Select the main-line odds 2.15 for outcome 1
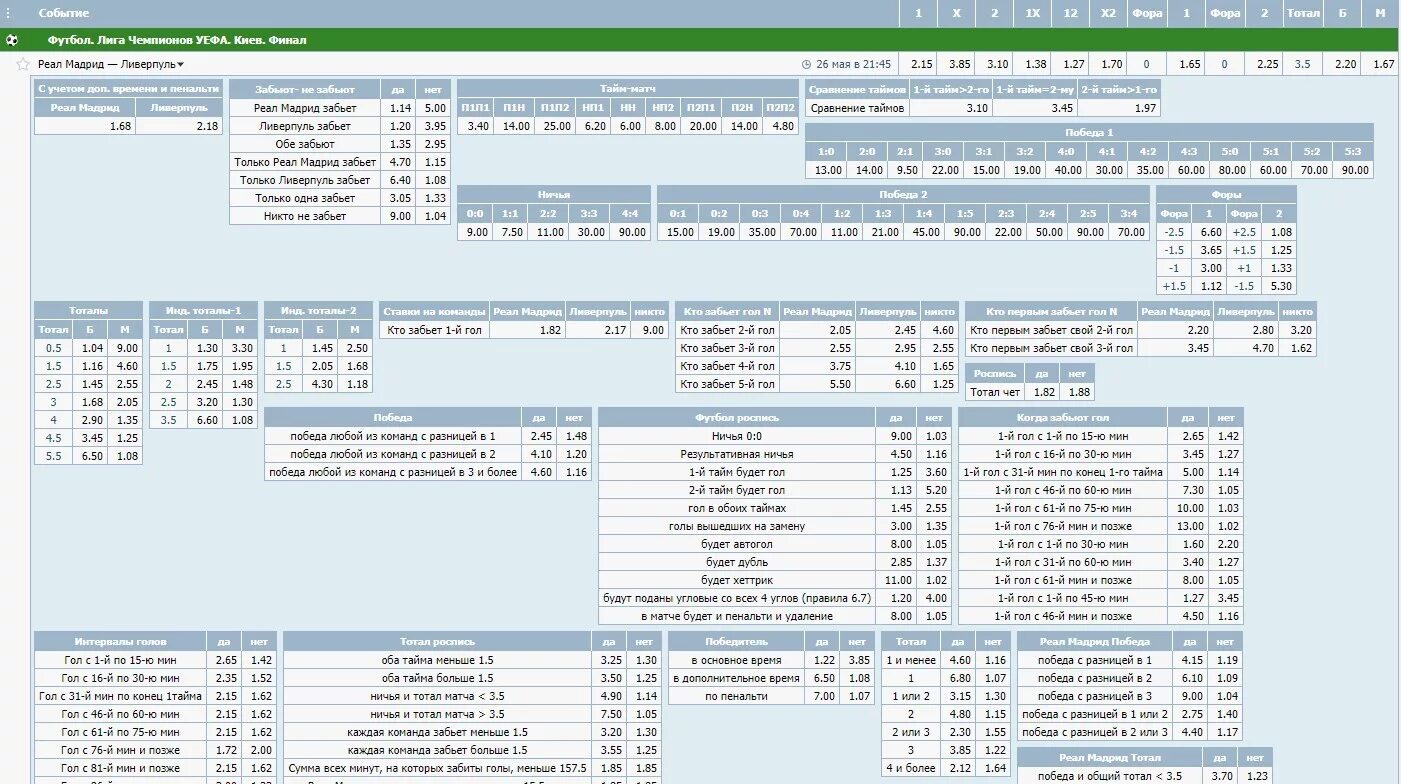Image resolution: width=1401 pixels, height=784 pixels. 922,64
